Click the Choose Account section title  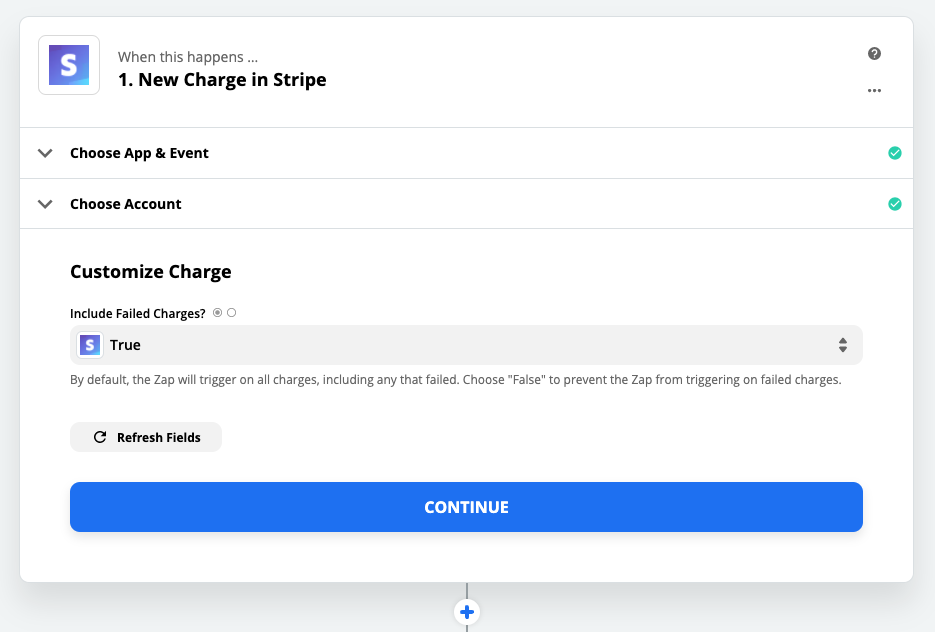pyautogui.click(x=126, y=204)
